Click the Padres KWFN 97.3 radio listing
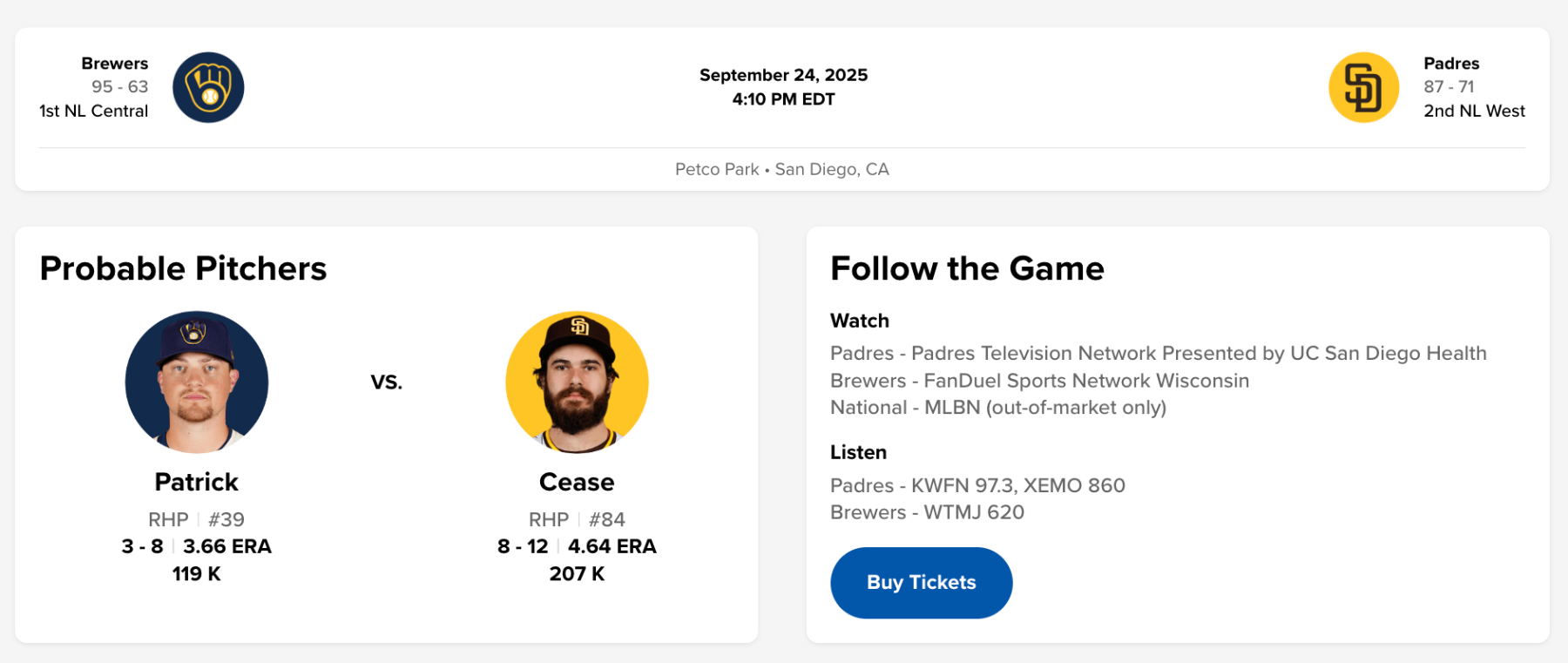The width and height of the screenshot is (1568, 663). [977, 485]
